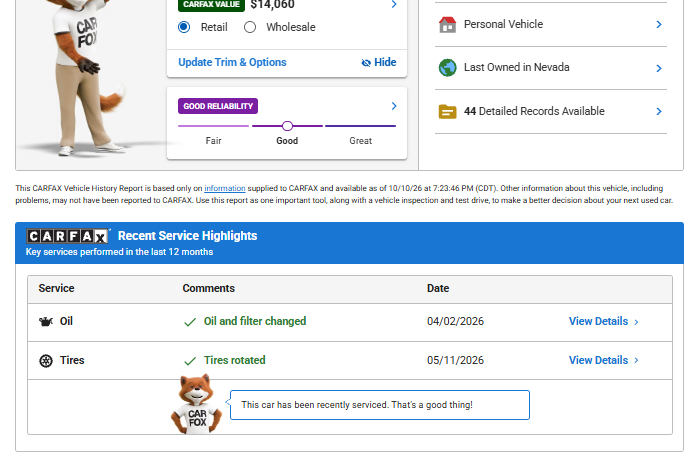Hide the CARFAX value details

379,62
